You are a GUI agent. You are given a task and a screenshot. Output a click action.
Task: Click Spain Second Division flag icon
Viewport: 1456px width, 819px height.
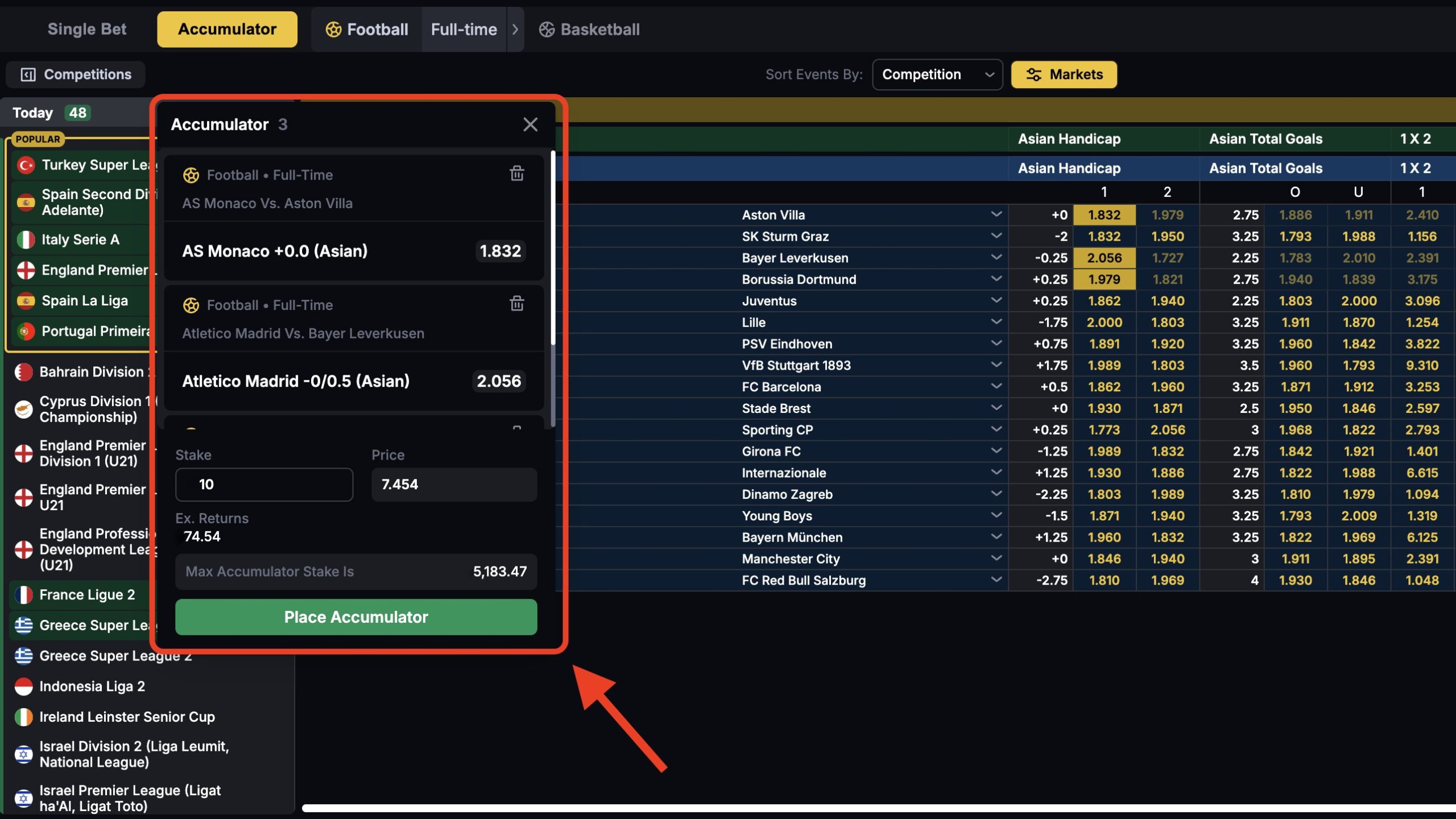tap(26, 202)
